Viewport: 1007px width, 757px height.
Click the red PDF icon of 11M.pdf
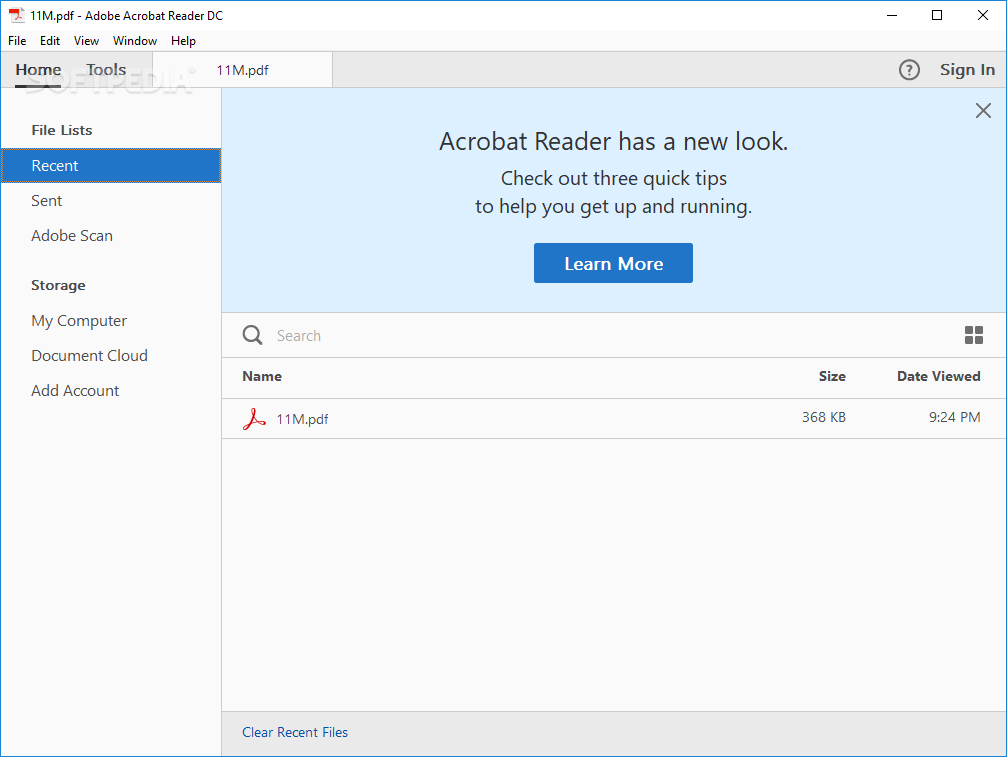pyautogui.click(x=254, y=419)
